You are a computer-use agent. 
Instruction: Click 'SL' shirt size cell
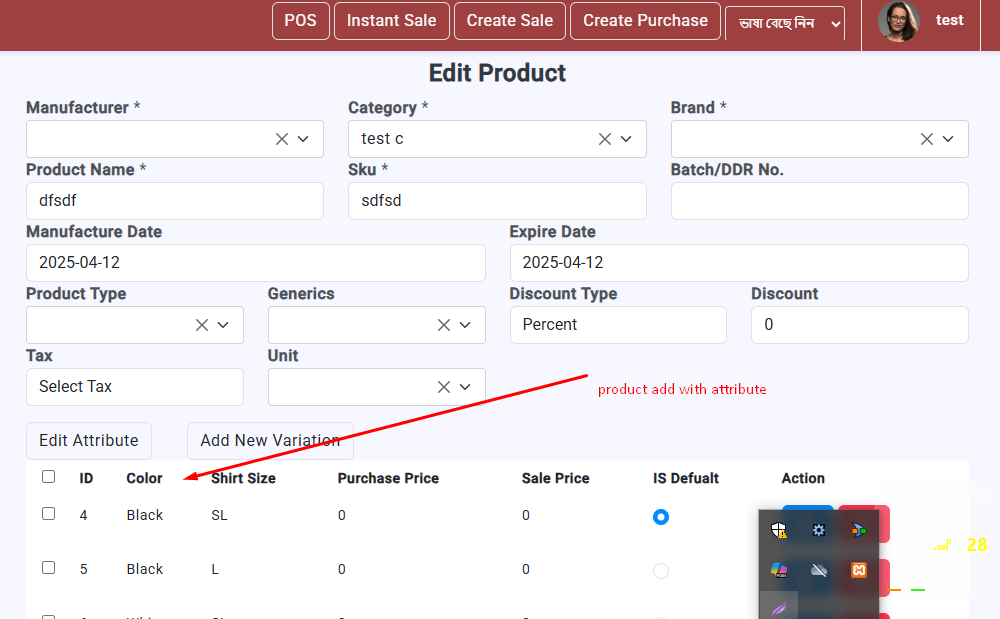(x=219, y=515)
